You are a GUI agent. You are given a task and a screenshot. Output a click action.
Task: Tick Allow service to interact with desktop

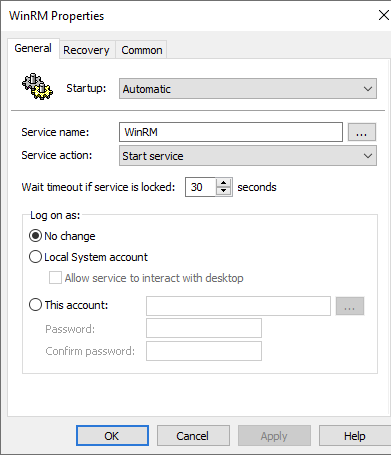coord(55,278)
